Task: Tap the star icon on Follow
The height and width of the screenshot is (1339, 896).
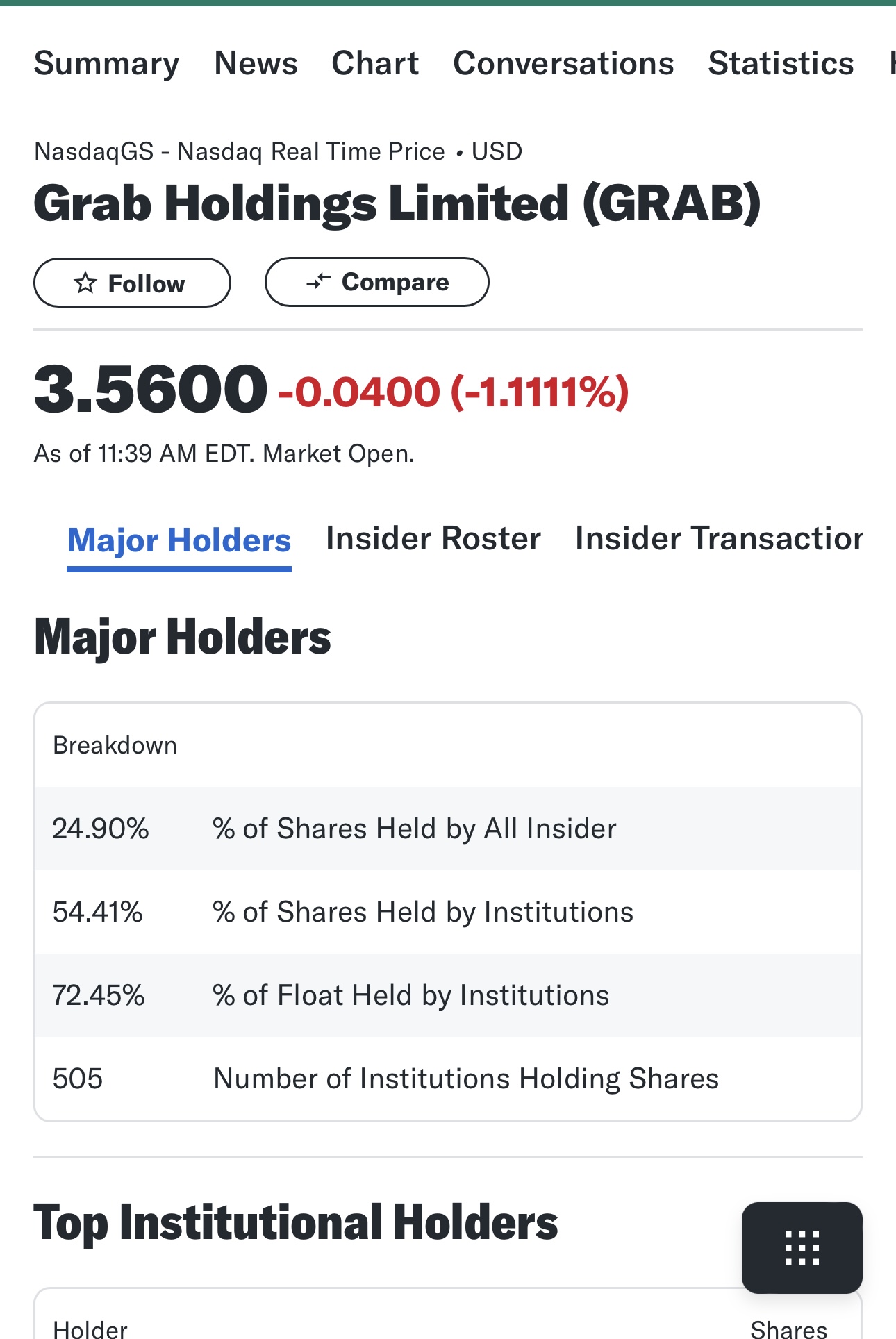Action: click(85, 283)
